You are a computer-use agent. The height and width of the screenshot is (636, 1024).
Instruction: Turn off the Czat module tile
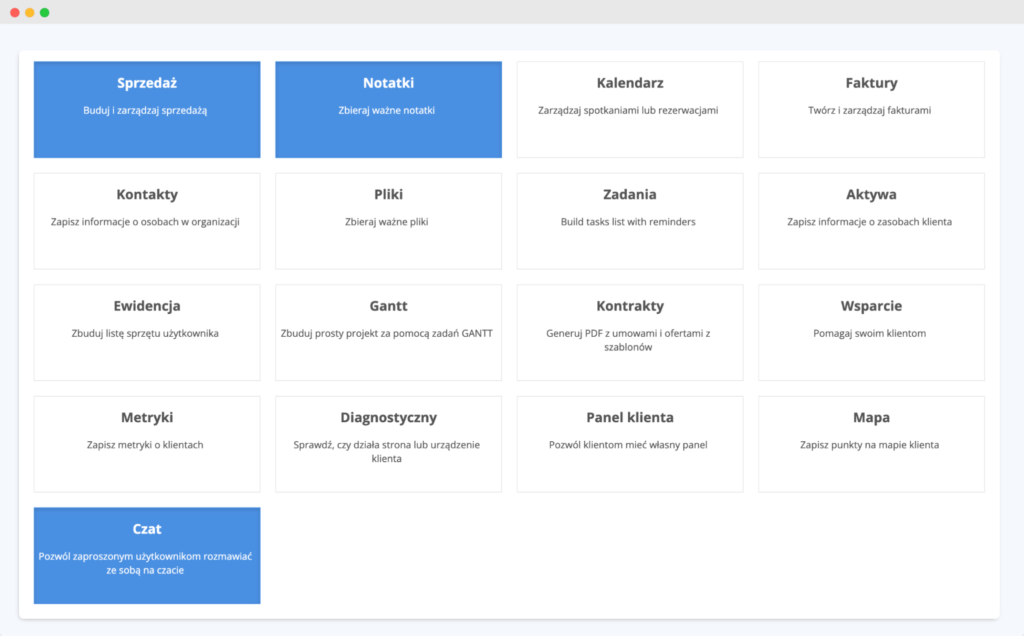tap(147, 555)
